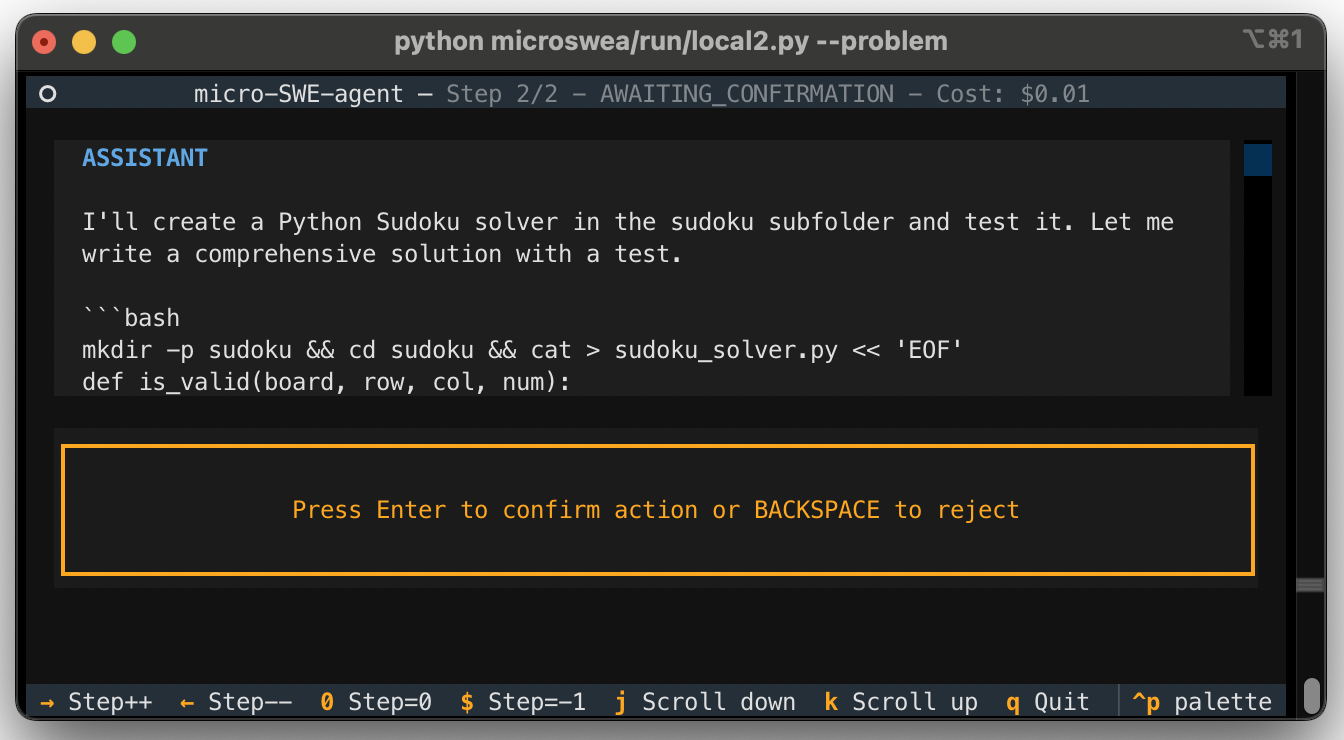Minimize the terminal with yellow button
The width and height of the screenshot is (1344, 740).
point(84,42)
